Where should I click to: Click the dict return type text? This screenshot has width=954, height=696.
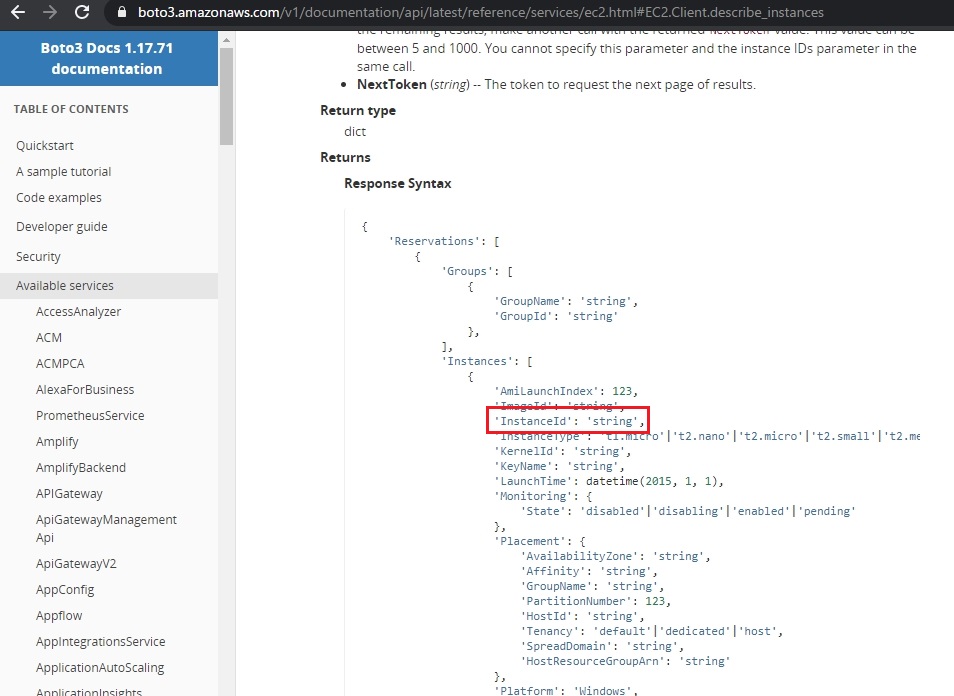pyautogui.click(x=355, y=131)
